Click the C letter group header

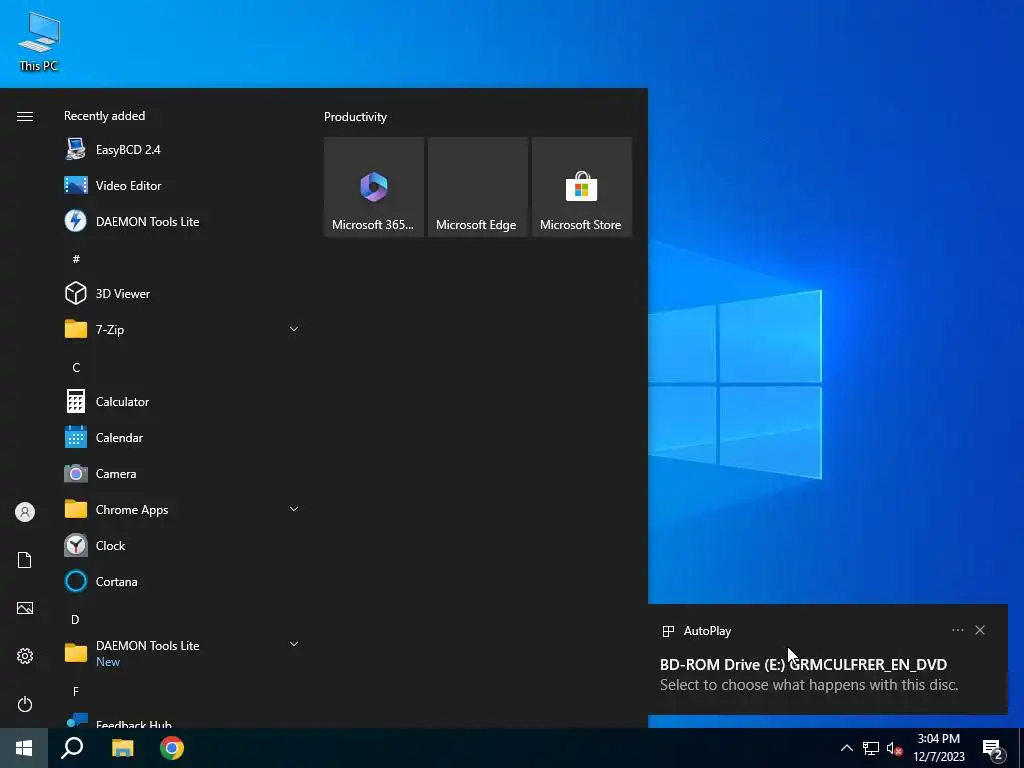pyautogui.click(x=76, y=368)
